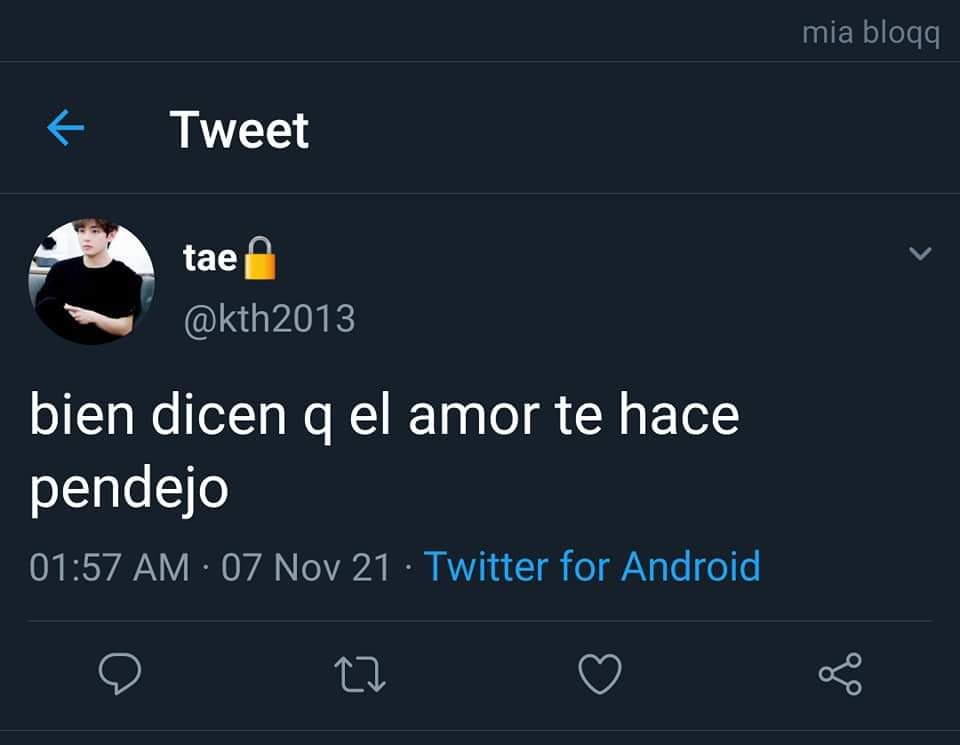Expand tweet options chevron menu
960x745 pixels.
click(x=920, y=253)
